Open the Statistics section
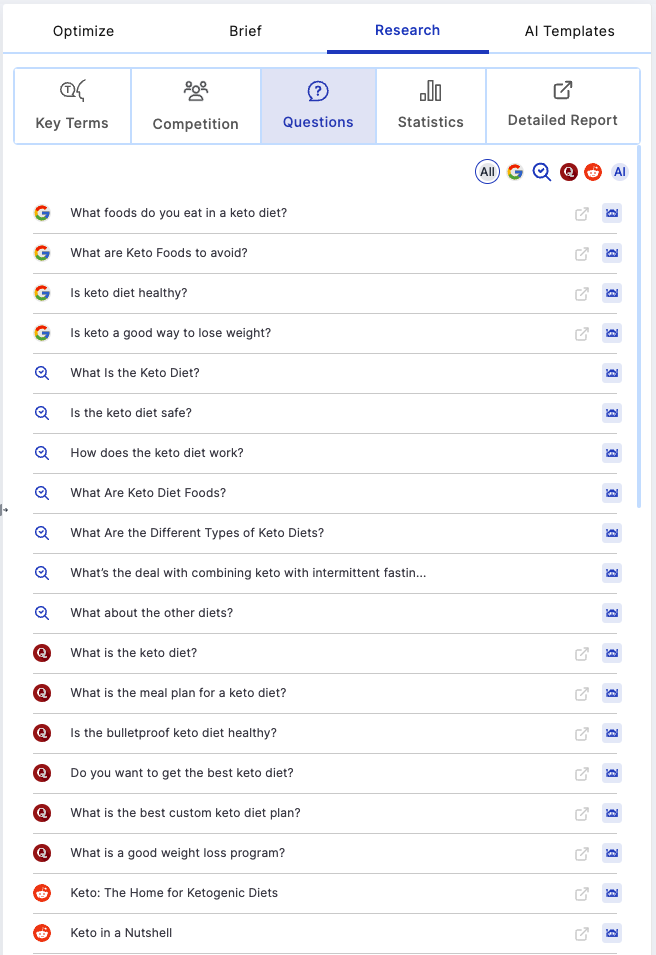Image resolution: width=656 pixels, height=955 pixels. coord(431,106)
